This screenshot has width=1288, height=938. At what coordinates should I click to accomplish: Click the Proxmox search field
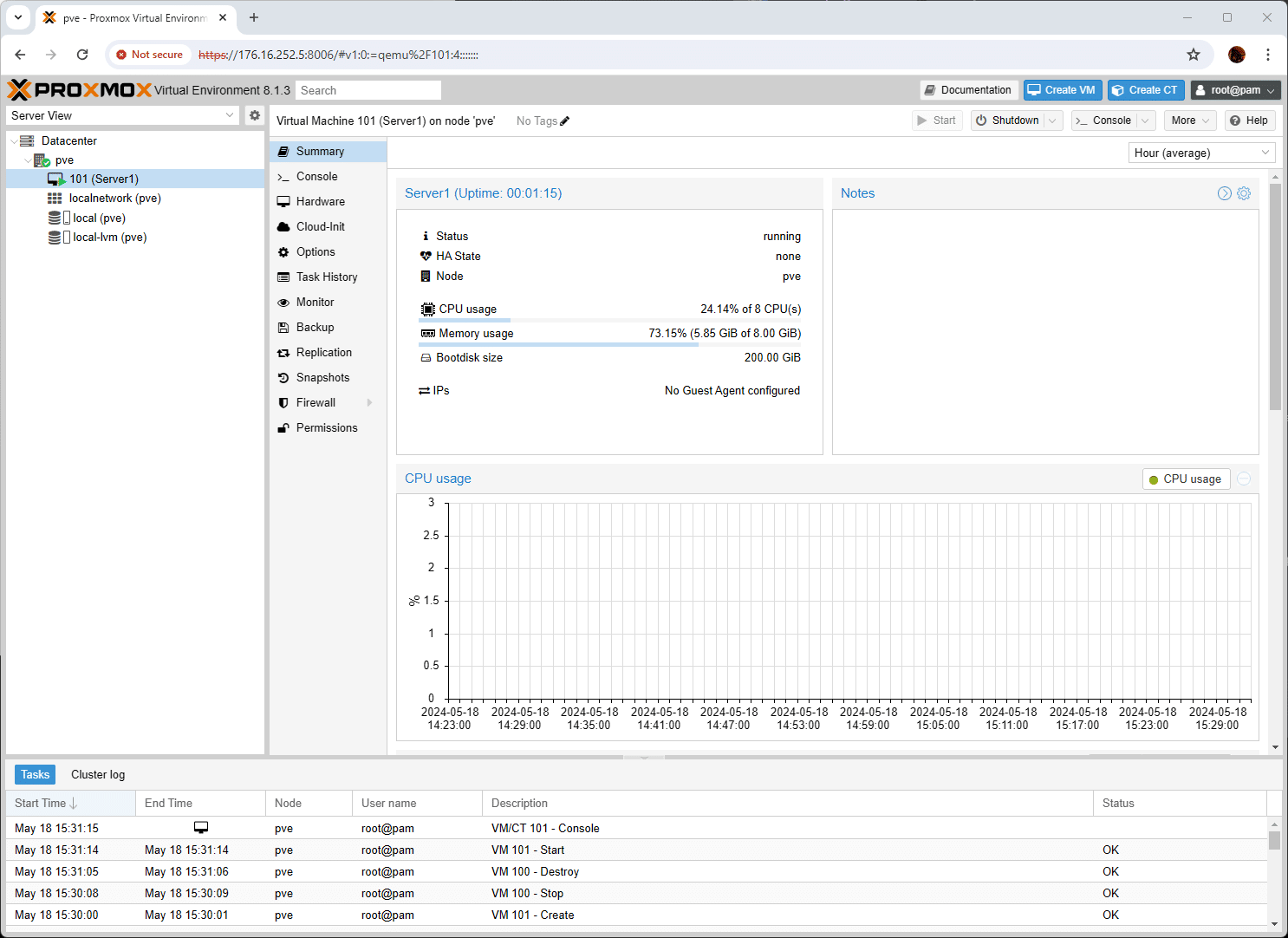[368, 90]
